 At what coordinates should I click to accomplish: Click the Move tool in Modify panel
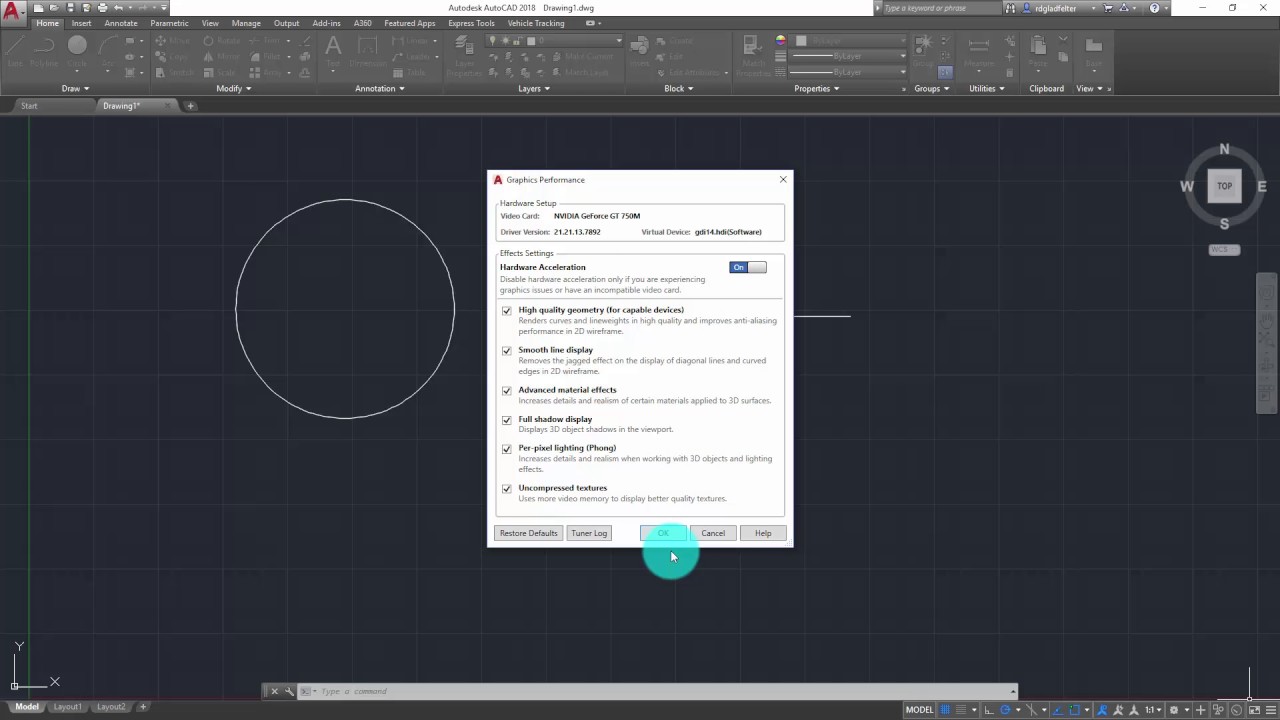tap(175, 41)
